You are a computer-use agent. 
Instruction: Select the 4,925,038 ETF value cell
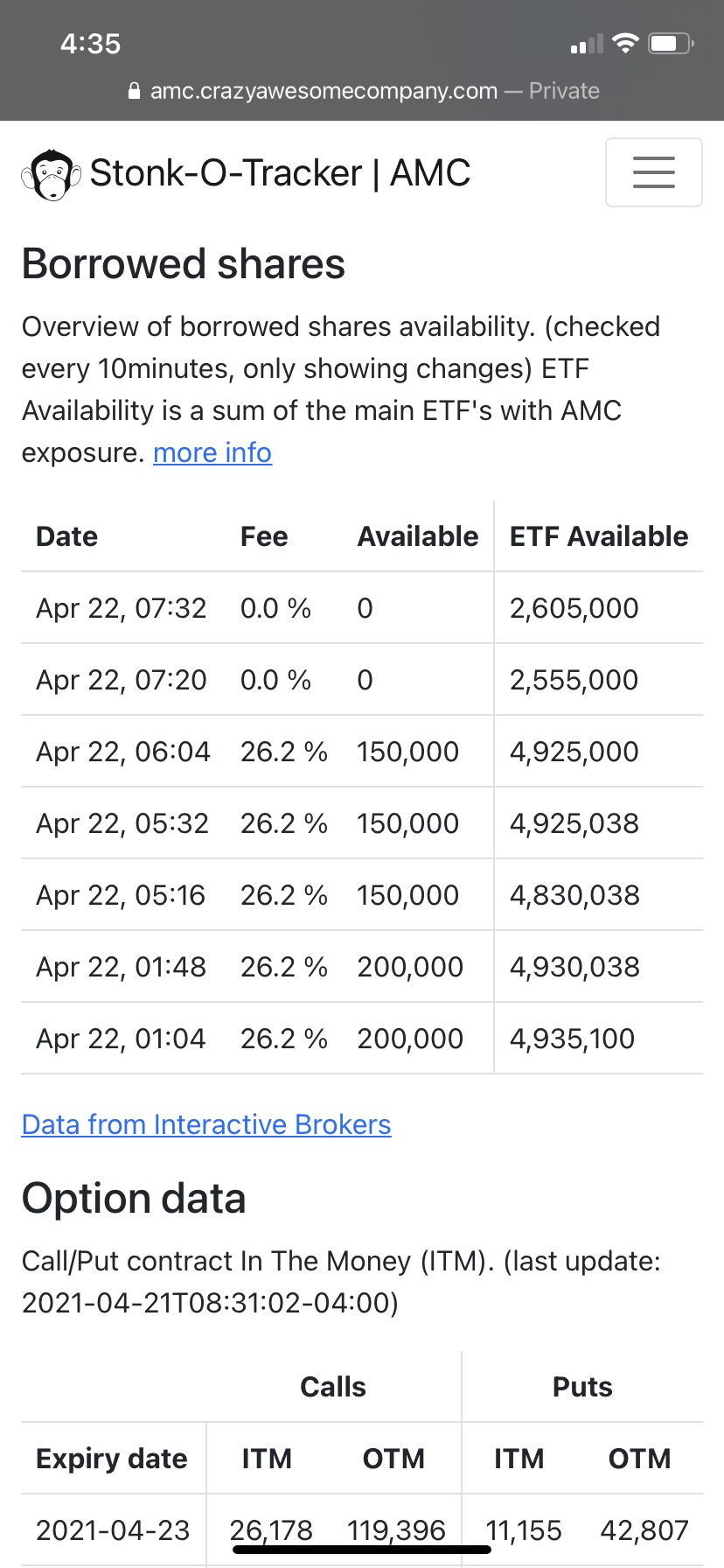coord(574,823)
